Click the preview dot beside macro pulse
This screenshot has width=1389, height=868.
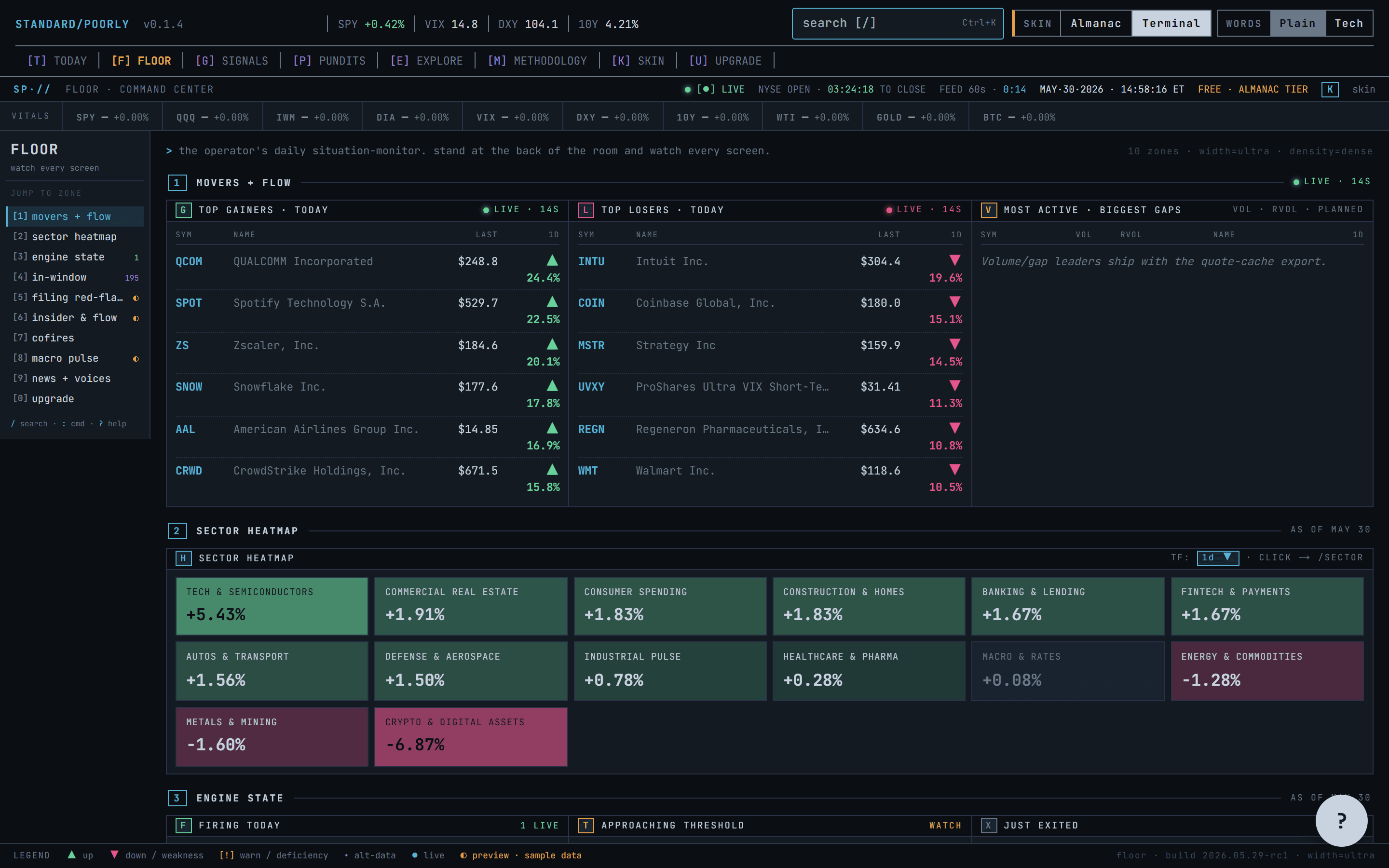[x=136, y=359]
